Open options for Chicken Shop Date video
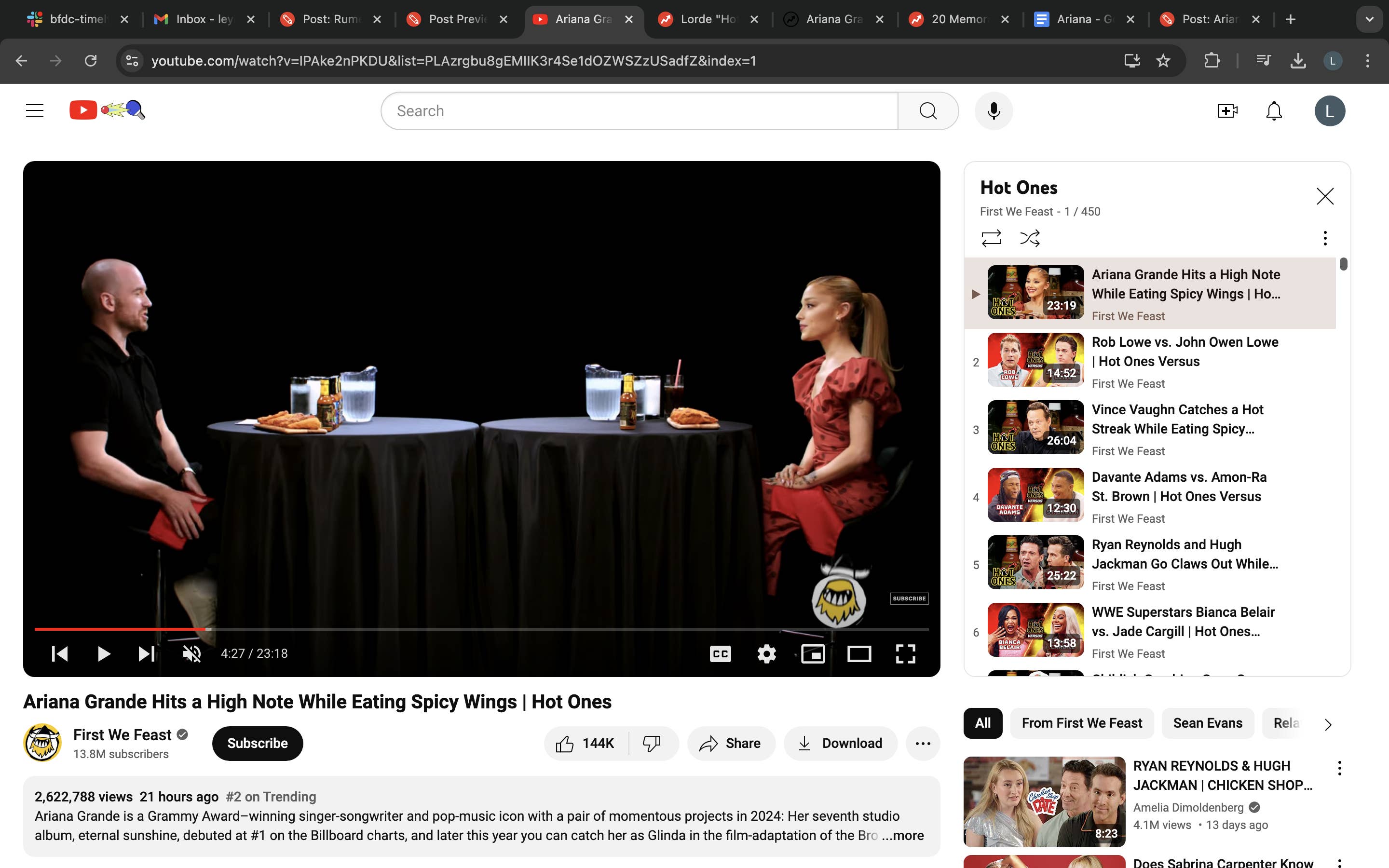The height and width of the screenshot is (868, 1389). [1339, 768]
